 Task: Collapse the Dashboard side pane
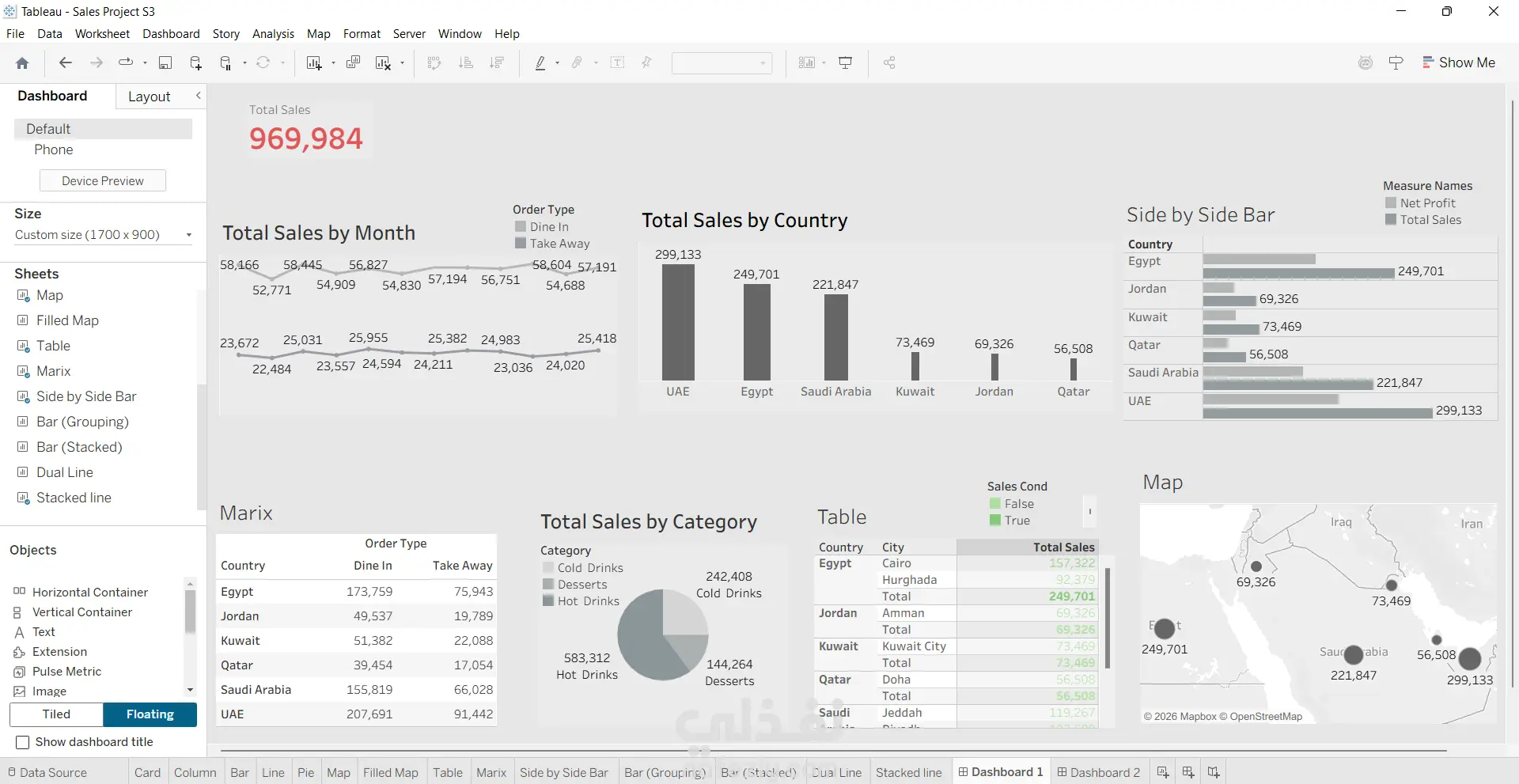[199, 96]
